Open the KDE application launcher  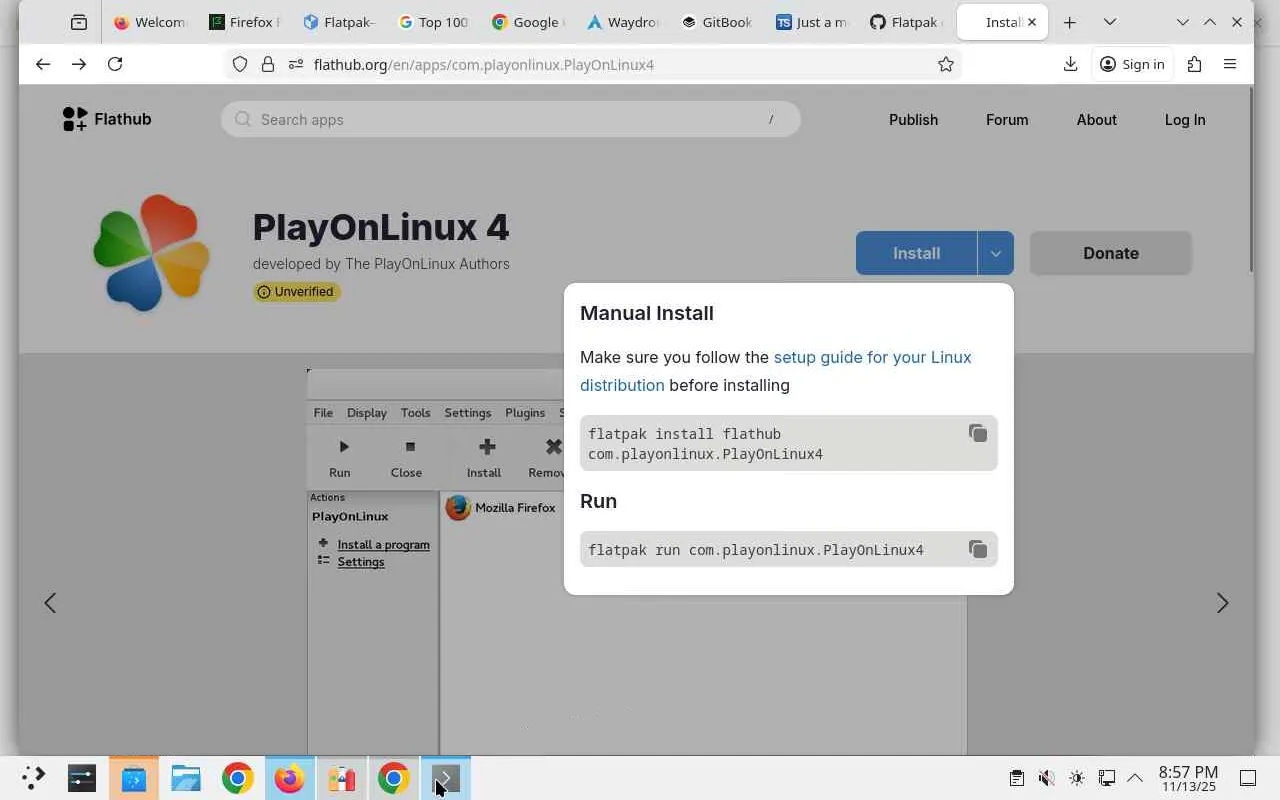tap(33, 778)
